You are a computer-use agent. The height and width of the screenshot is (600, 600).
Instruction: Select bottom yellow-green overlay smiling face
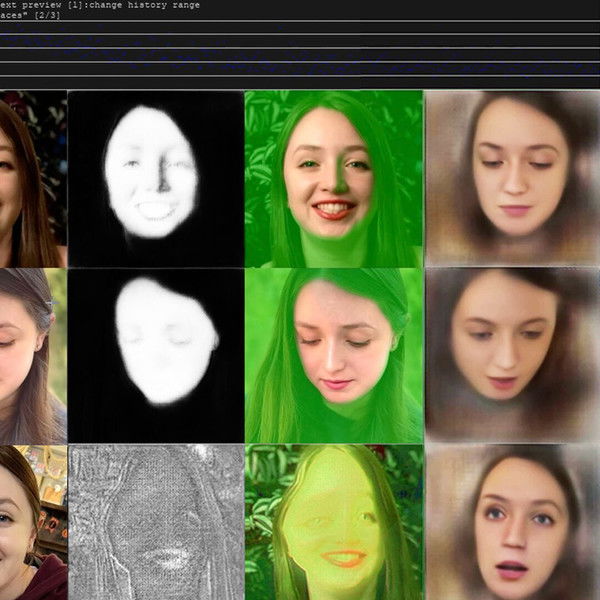[x=333, y=522]
